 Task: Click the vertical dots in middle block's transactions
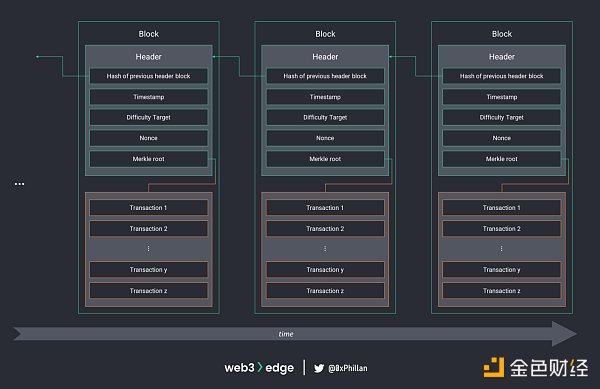point(325,249)
